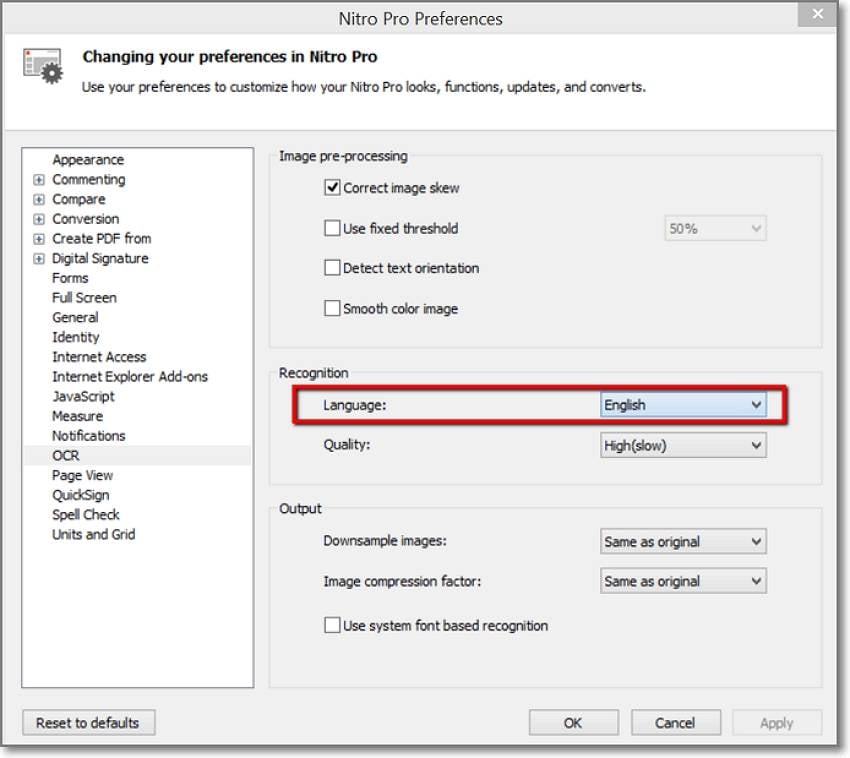The image size is (850, 758).
Task: Close the Nitro Pro Preferences dialog
Action: click(817, 14)
